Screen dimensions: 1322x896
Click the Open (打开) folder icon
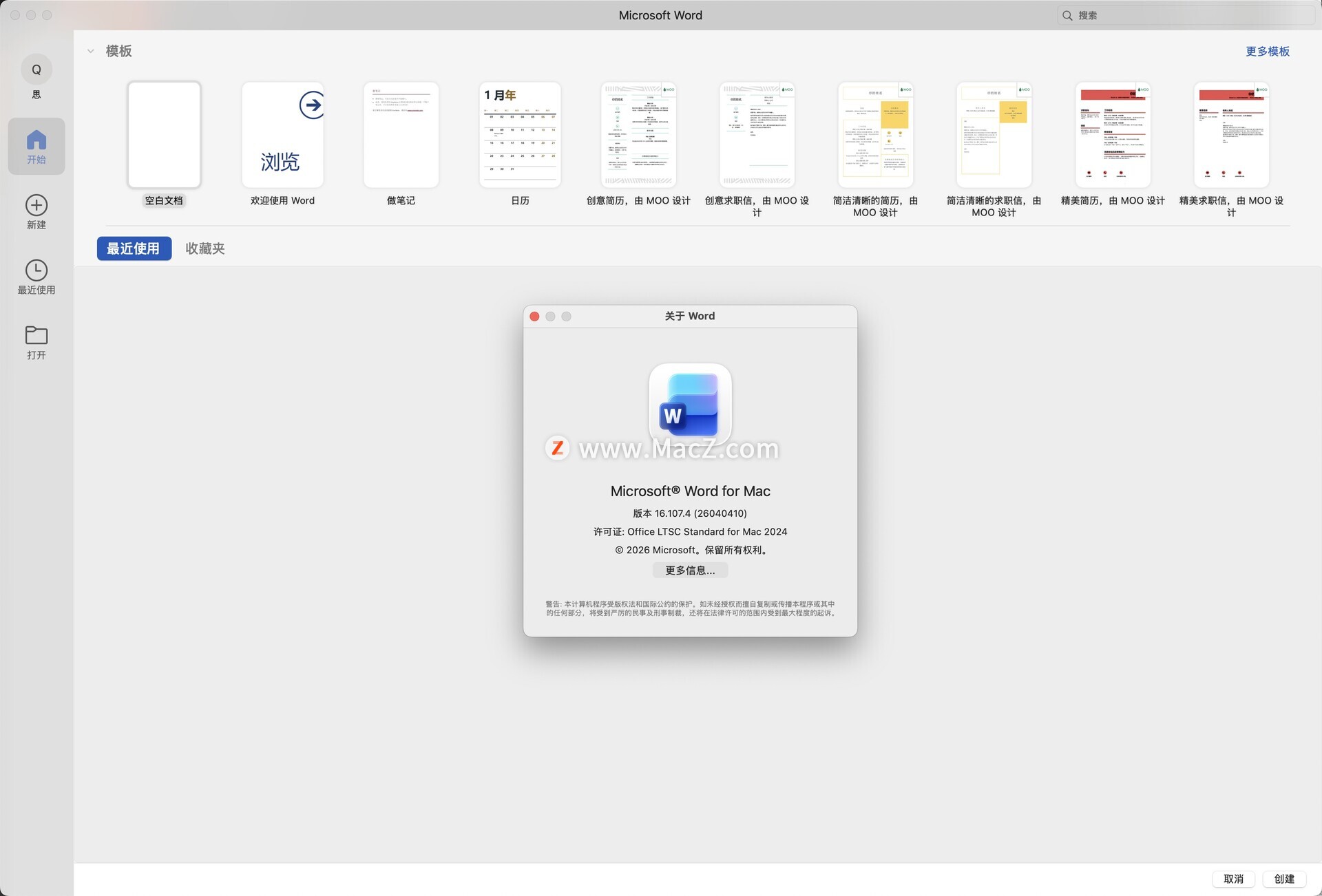(36, 335)
